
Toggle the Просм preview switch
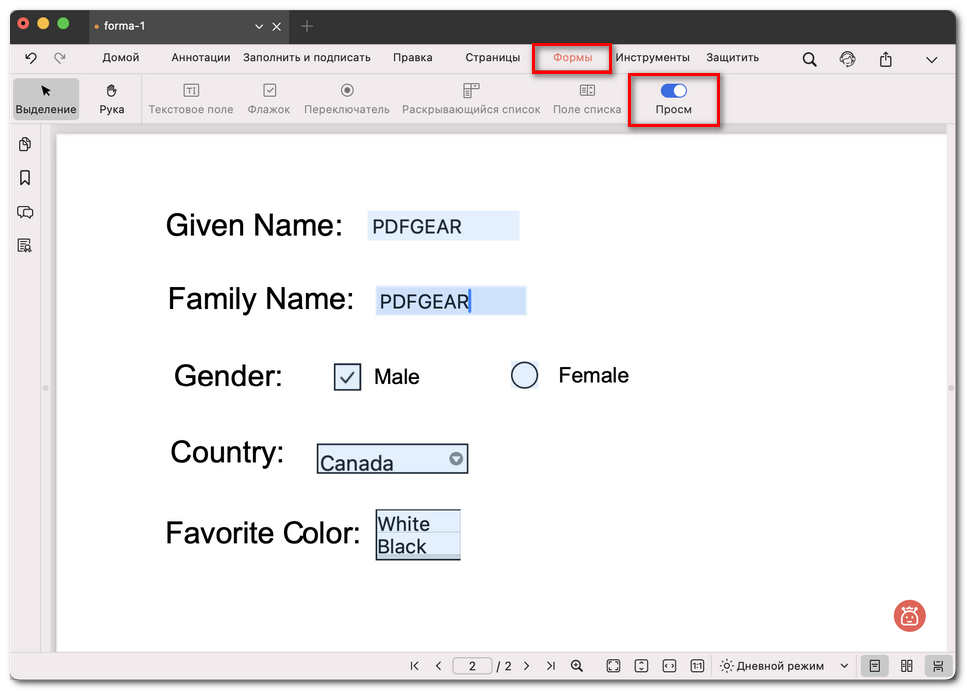[673, 91]
